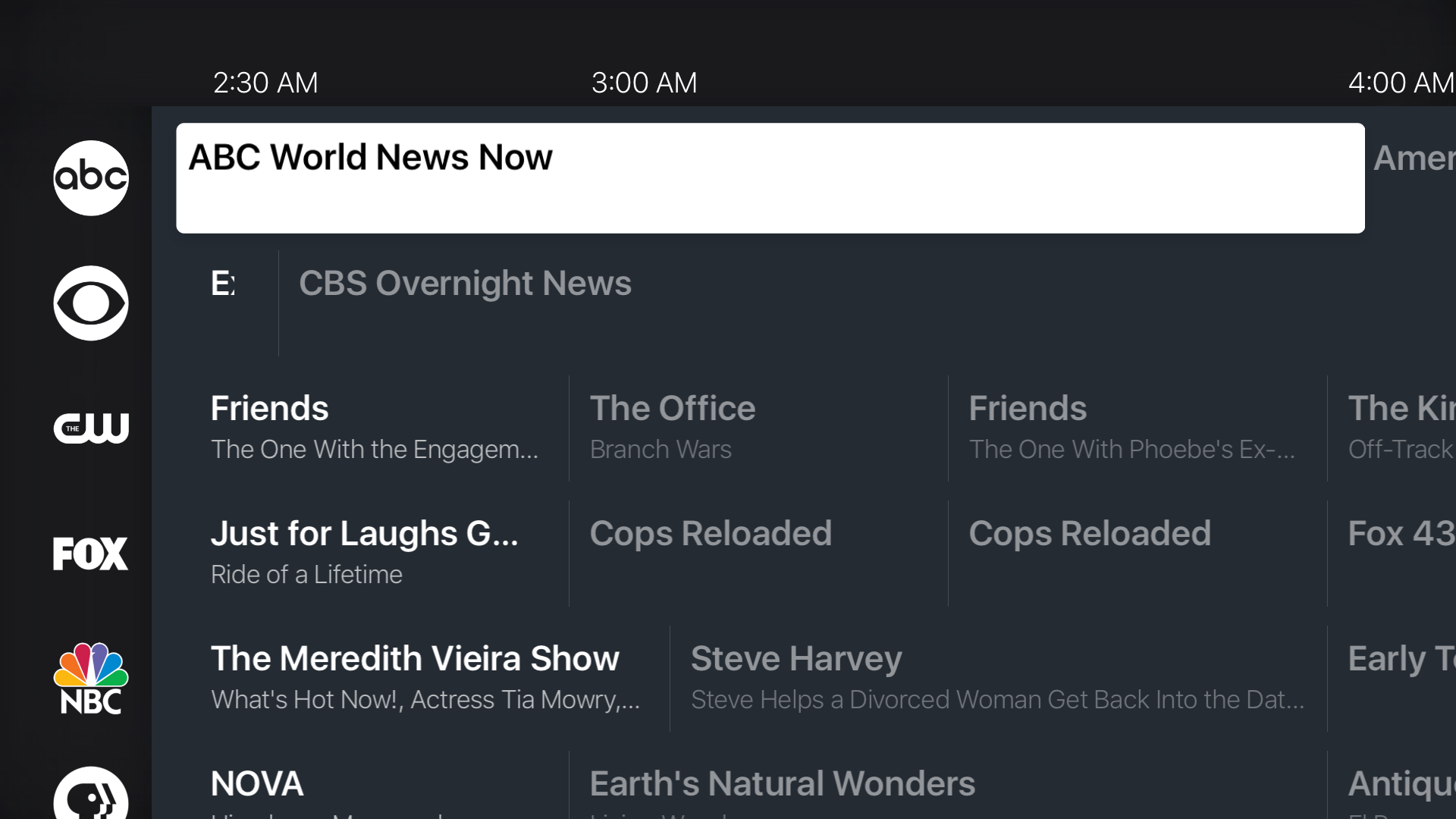Pick the NBC peacock channel logo
The image size is (1456, 819).
pyautogui.click(x=91, y=679)
